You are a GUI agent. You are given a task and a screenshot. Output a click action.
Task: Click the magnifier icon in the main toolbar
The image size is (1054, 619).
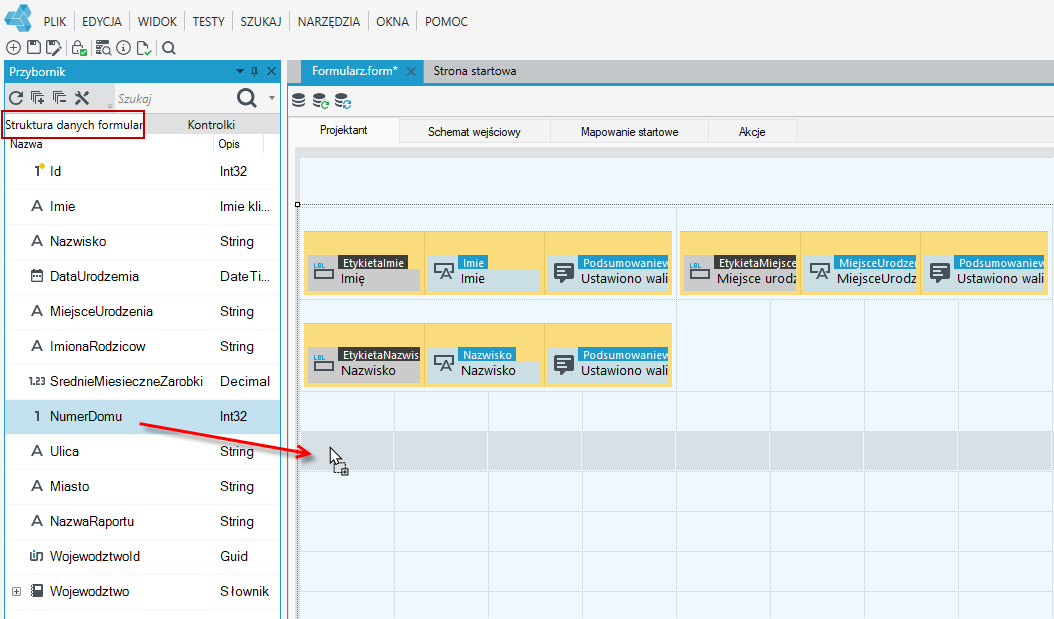169,48
